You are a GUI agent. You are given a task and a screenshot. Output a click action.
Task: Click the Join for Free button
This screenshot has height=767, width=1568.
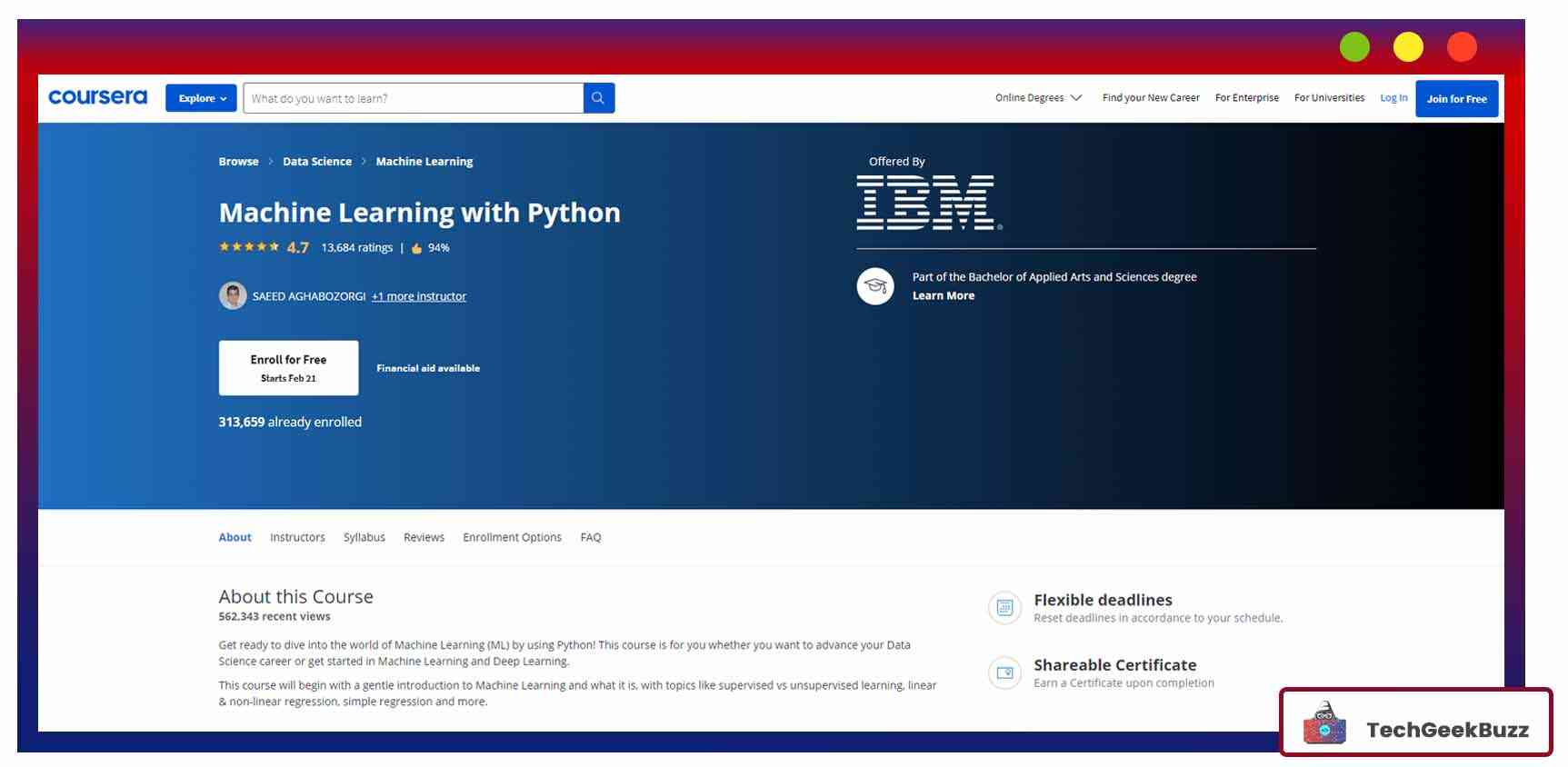pyautogui.click(x=1456, y=99)
